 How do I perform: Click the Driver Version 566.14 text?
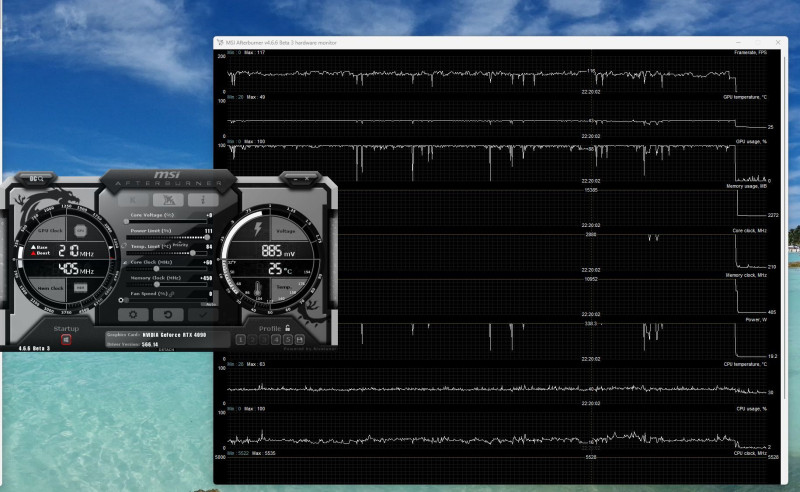coord(132,345)
